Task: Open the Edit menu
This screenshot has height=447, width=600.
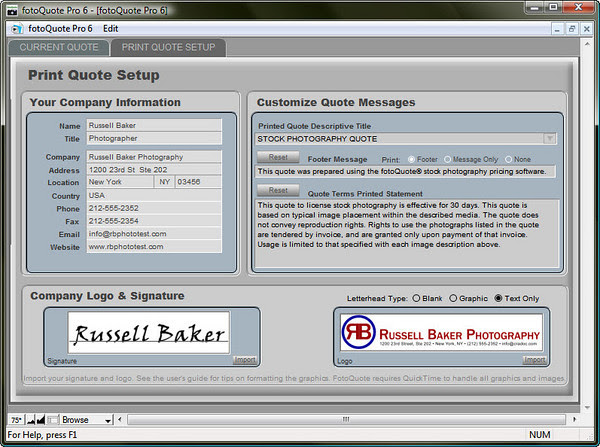Action: click(111, 29)
